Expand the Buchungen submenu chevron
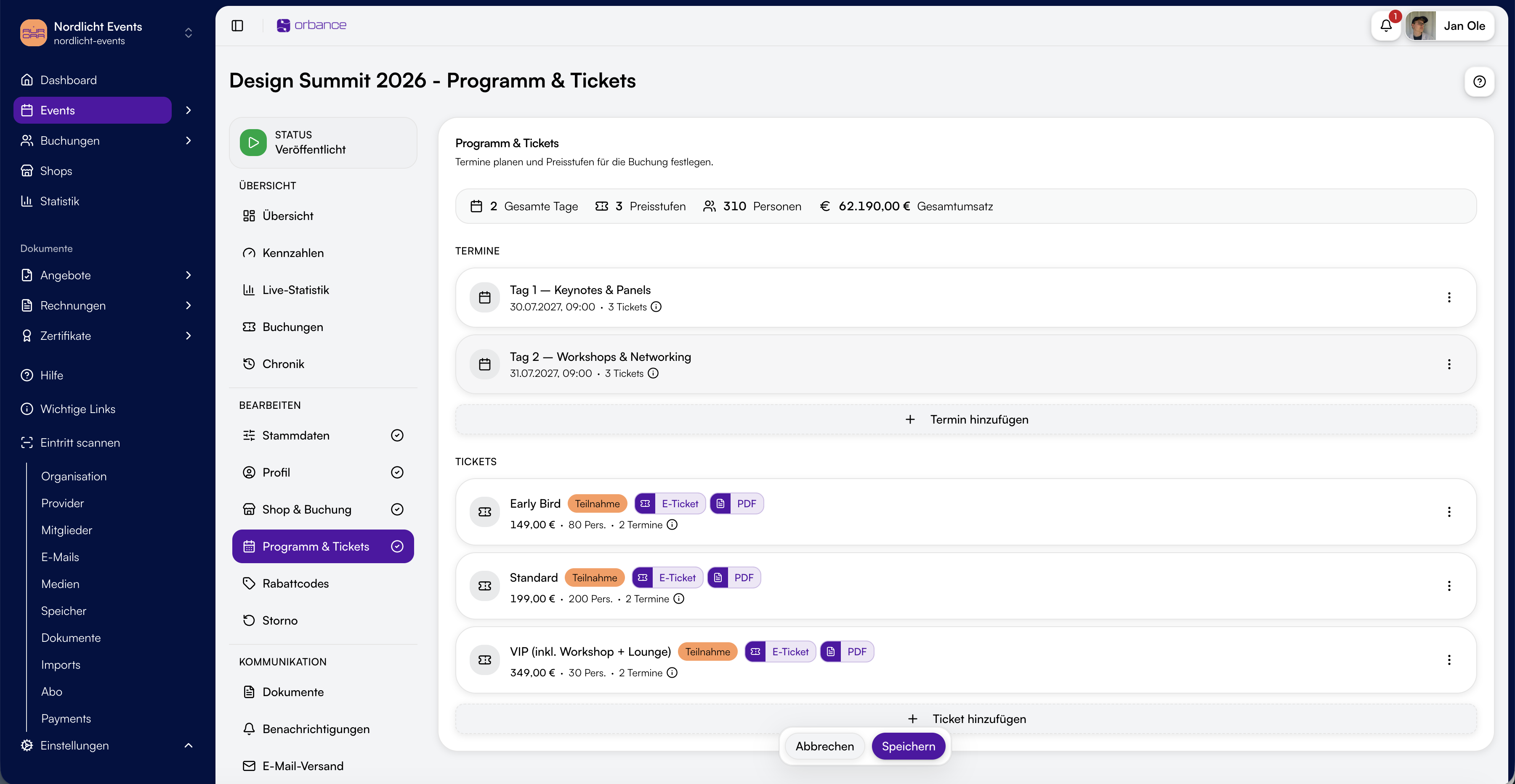The image size is (1515, 784). tap(188, 140)
